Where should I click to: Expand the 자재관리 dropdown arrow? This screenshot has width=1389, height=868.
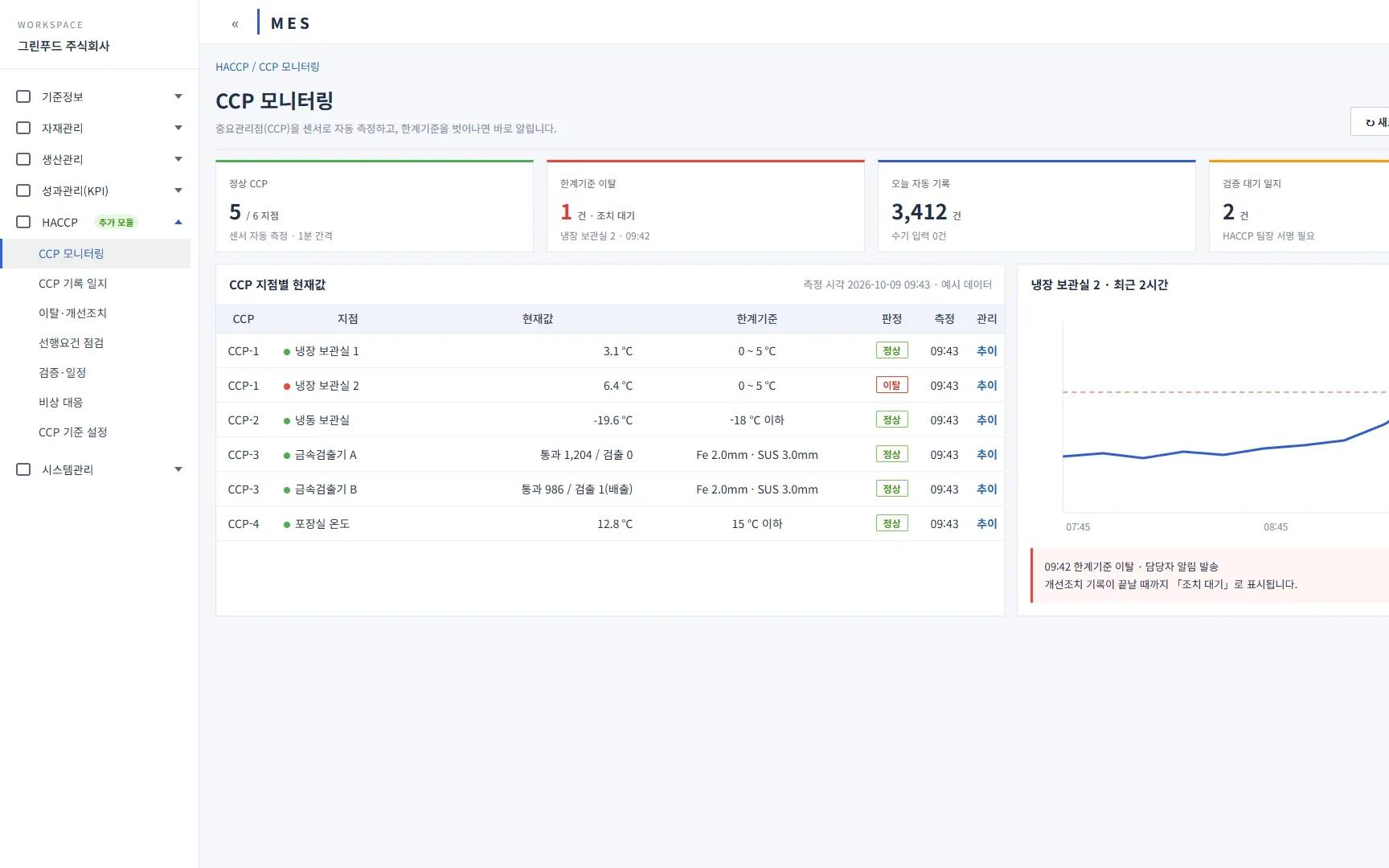[178, 128]
